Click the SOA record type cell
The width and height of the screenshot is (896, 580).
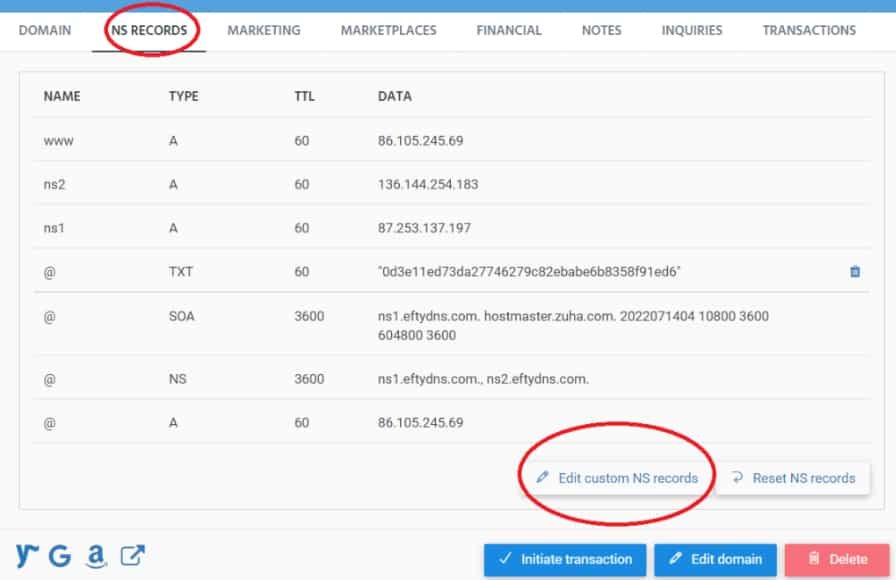coord(181,316)
